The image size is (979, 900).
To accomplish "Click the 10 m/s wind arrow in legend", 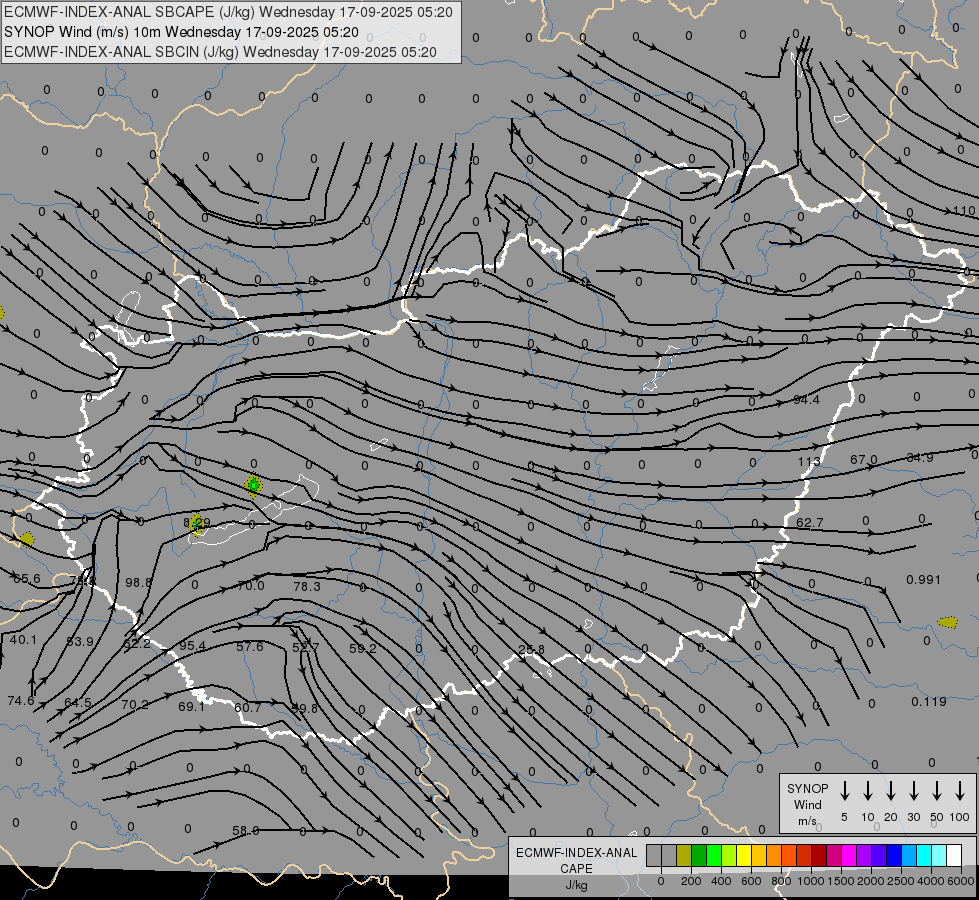I will [x=867, y=791].
